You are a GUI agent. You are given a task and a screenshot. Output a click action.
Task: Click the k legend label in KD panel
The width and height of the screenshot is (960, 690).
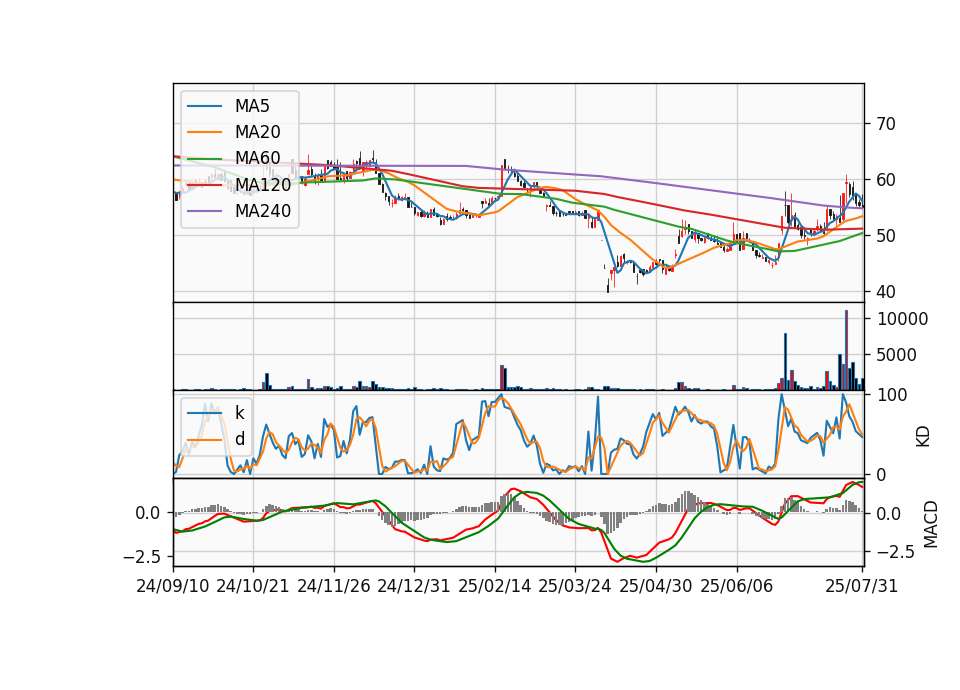pyautogui.click(x=240, y=413)
